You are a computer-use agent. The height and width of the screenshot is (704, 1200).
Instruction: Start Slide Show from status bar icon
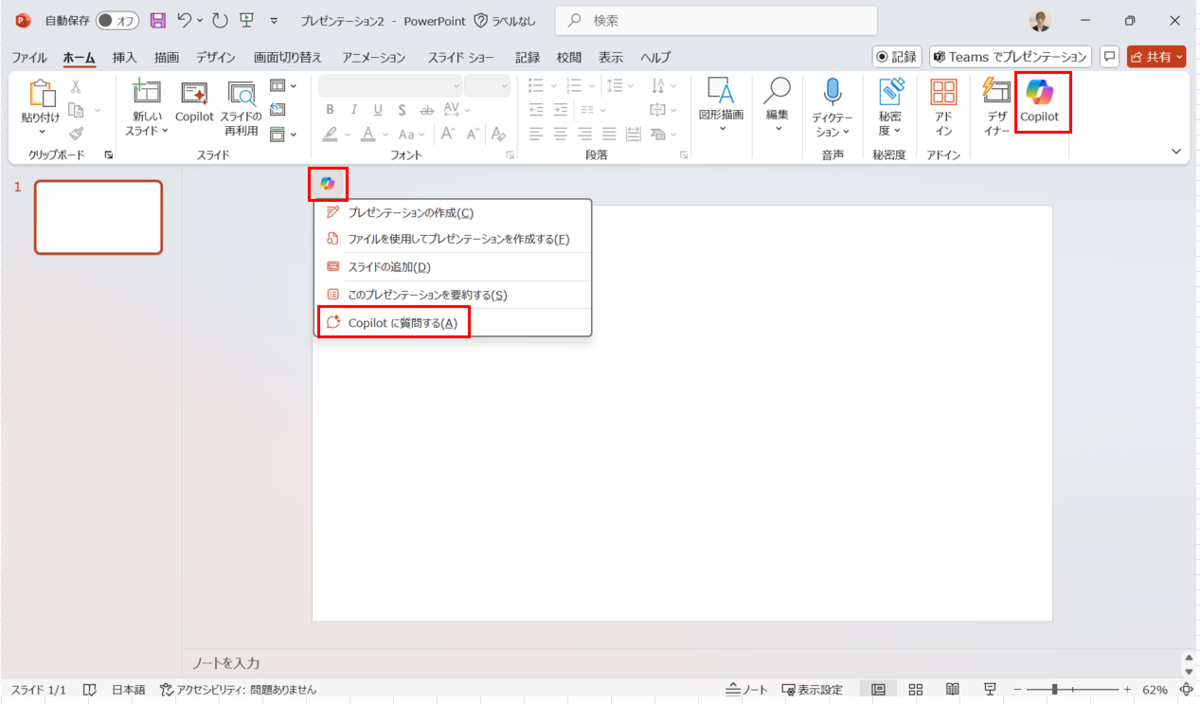[x=989, y=690]
